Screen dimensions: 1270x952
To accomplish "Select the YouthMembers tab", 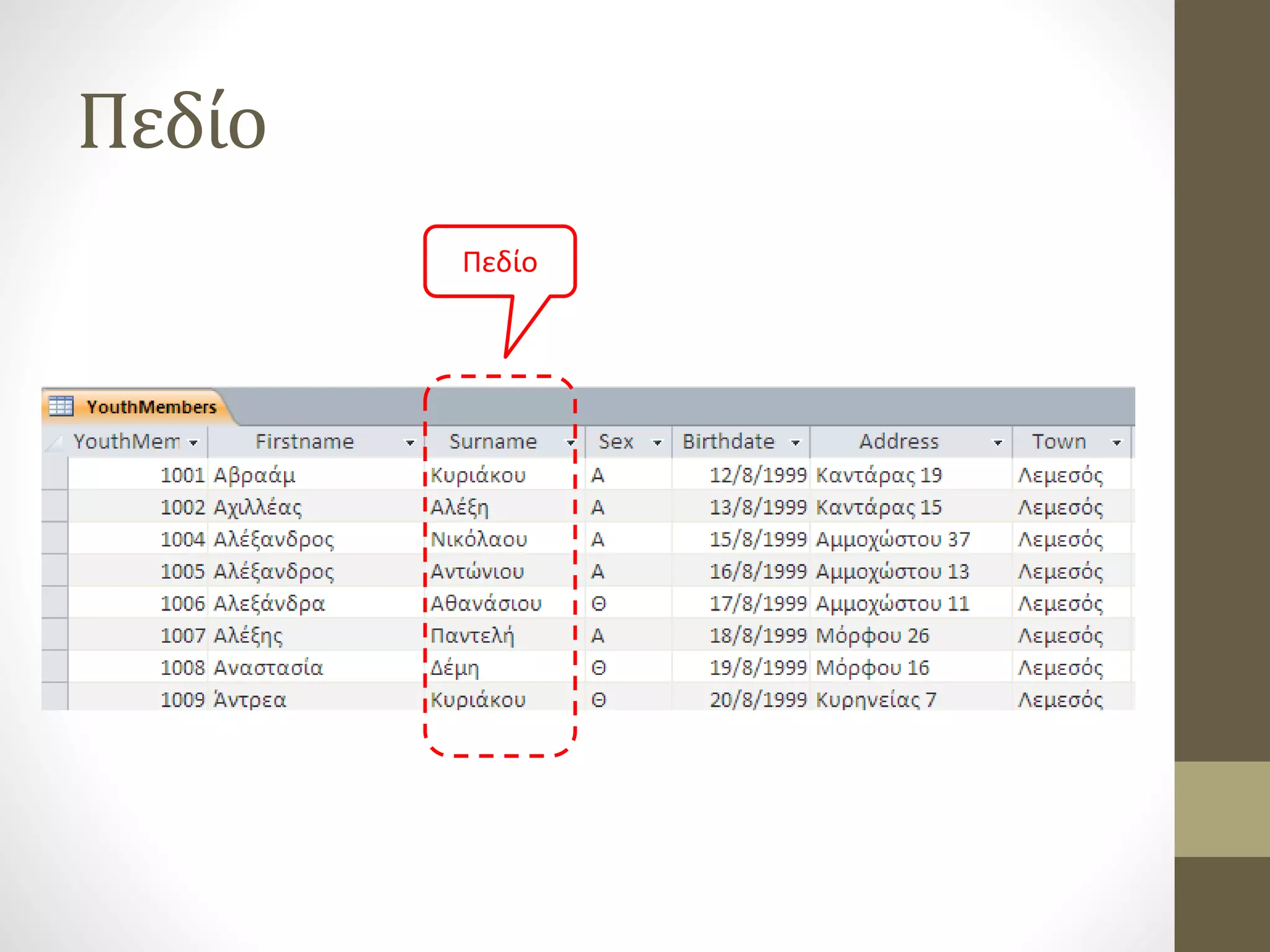I will 151,407.
